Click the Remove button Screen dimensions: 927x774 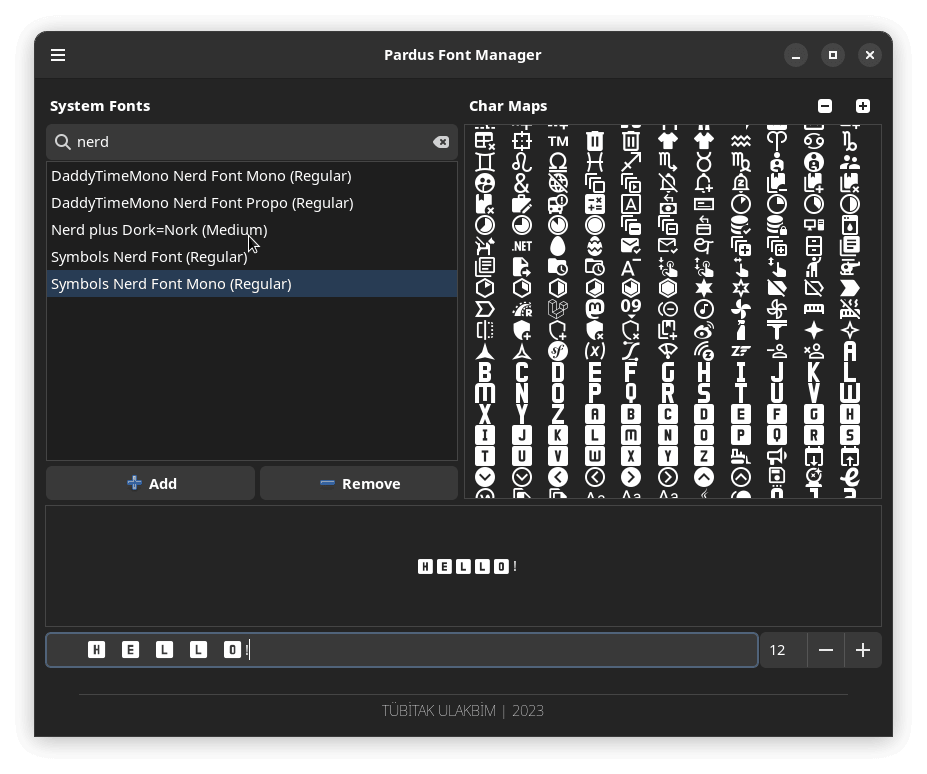coord(359,483)
